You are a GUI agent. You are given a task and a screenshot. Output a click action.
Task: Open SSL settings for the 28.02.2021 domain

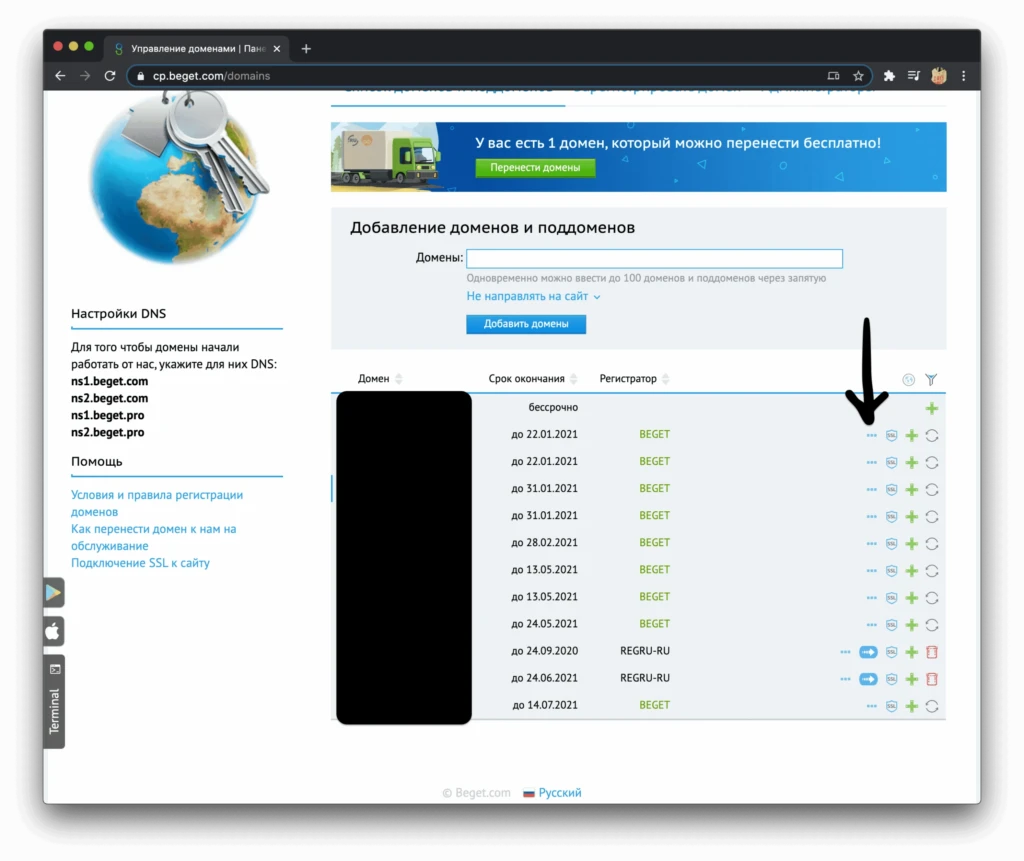891,544
